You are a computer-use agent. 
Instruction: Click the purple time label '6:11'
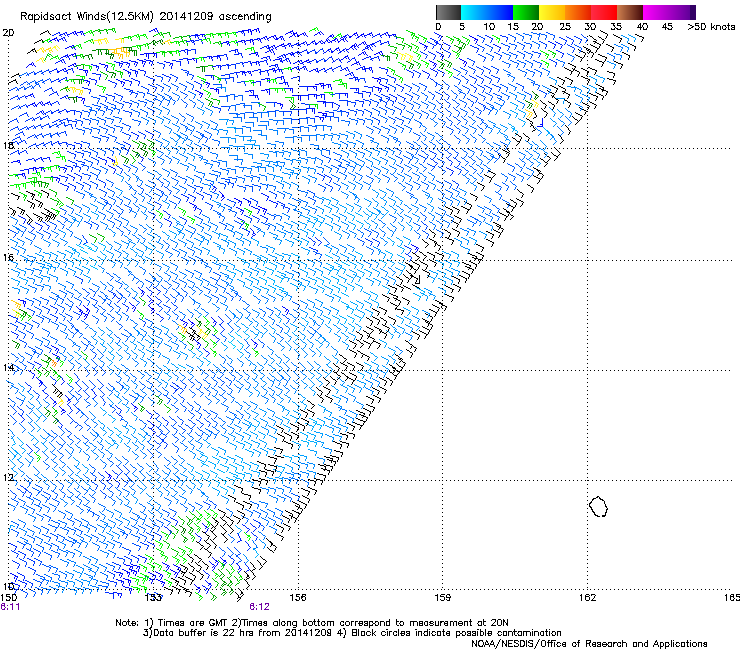[x=10, y=607]
